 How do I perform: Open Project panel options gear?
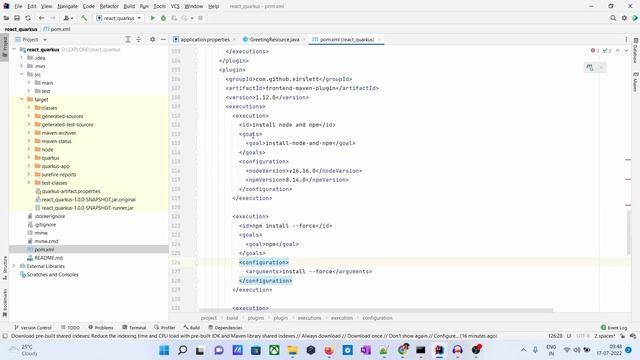click(152, 40)
